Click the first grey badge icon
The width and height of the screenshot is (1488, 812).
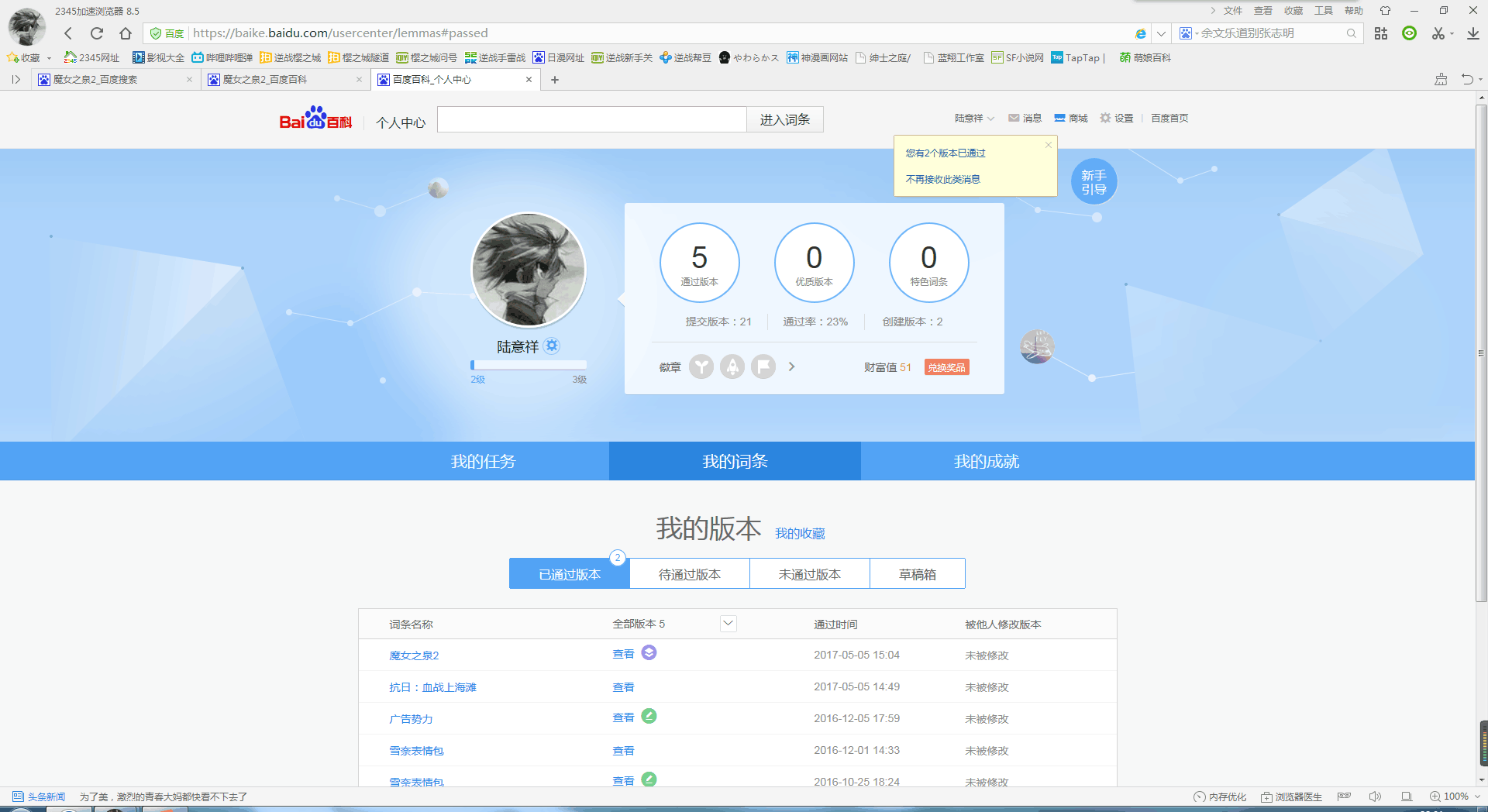(x=701, y=366)
